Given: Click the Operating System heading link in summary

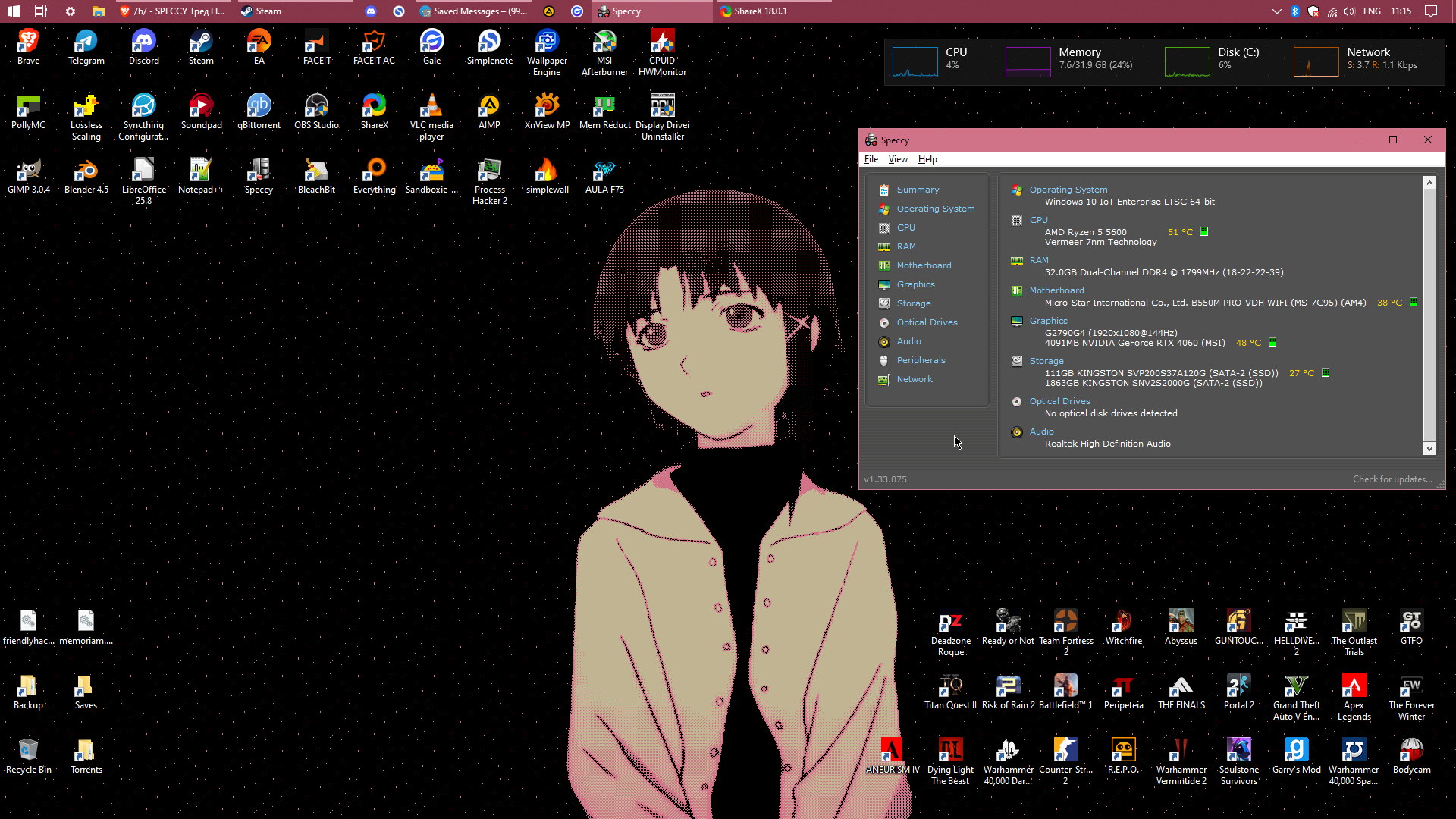Looking at the screenshot, I should click(x=1068, y=190).
